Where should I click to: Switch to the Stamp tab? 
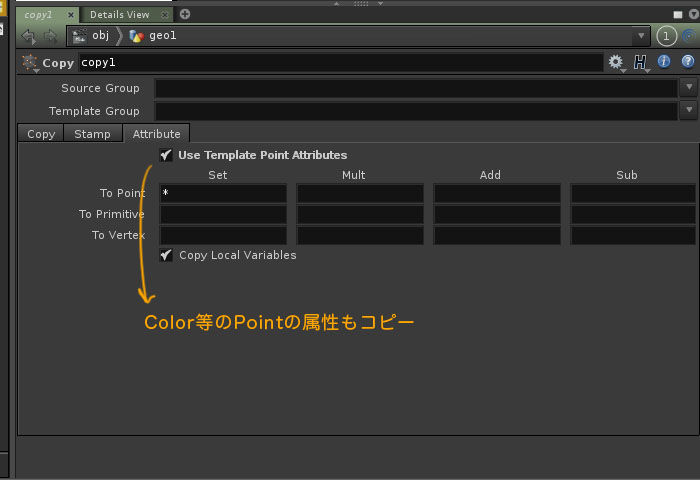point(92,134)
